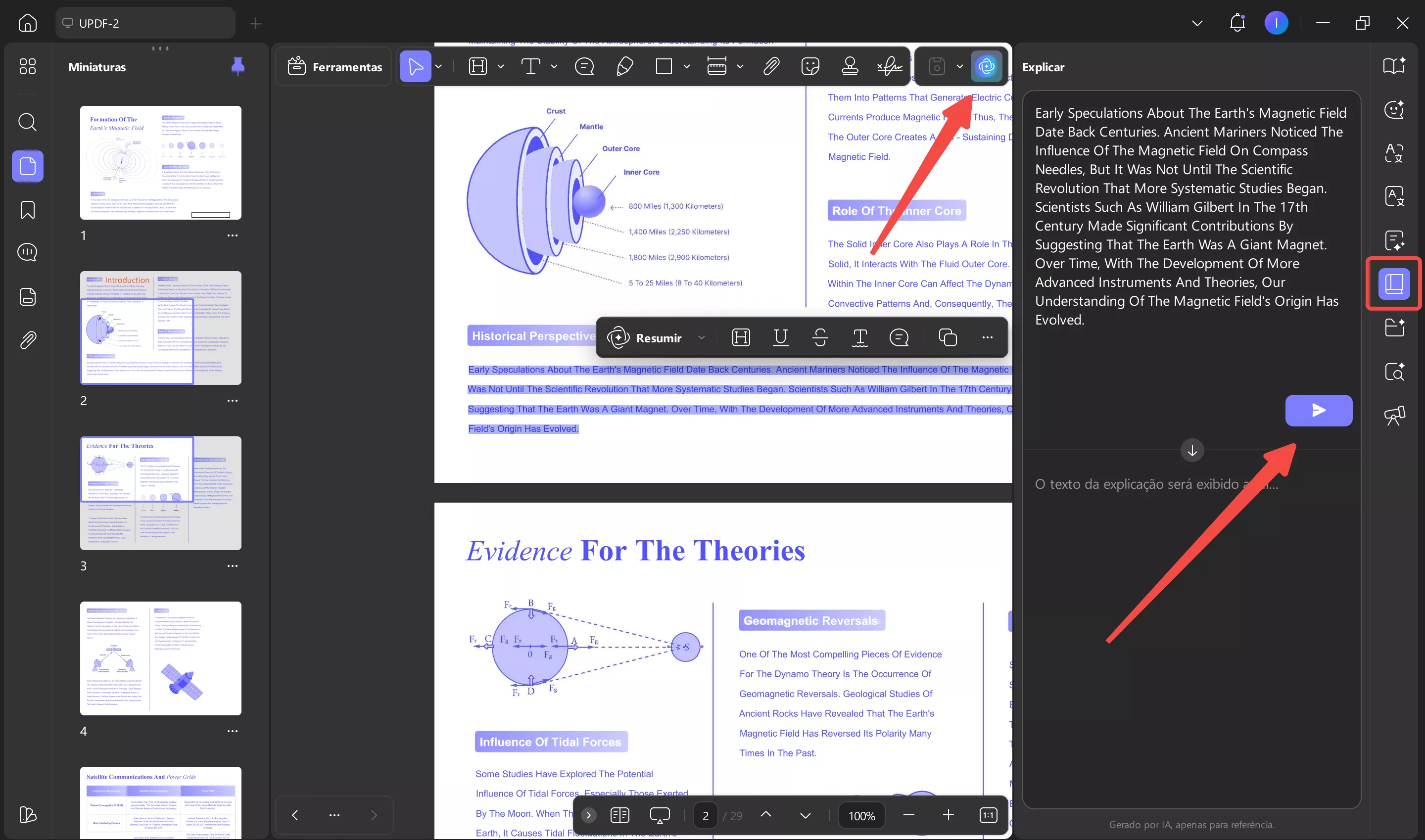Toggle the two-page reading view icon
Image resolution: width=1425 pixels, height=840 pixels.
(620, 815)
